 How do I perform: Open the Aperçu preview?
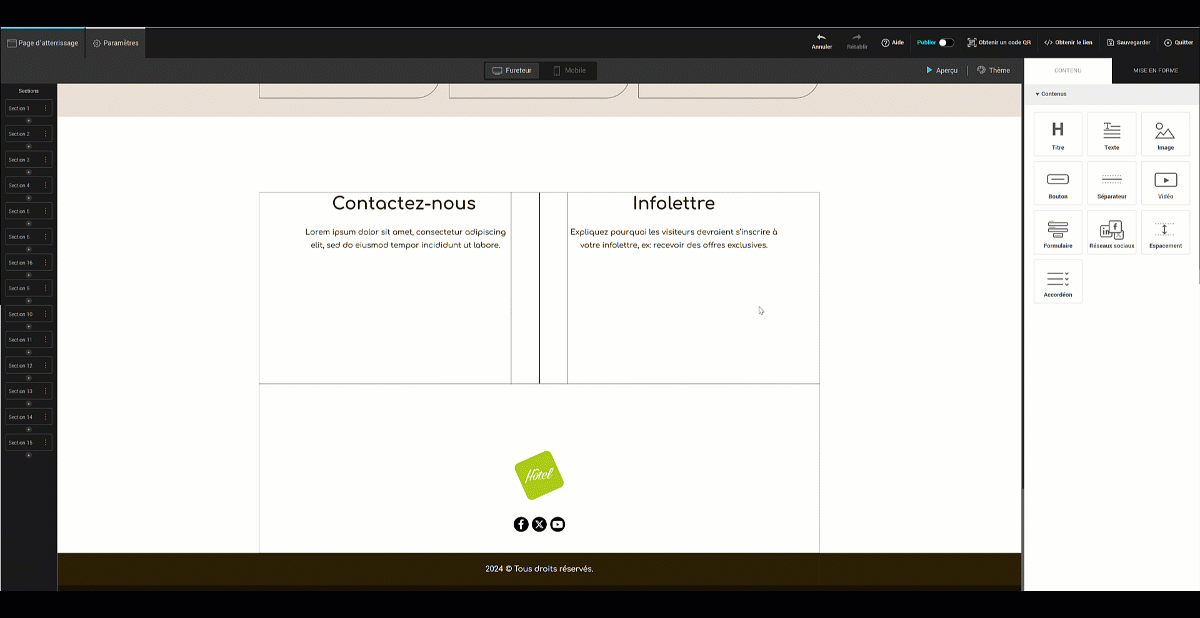click(942, 70)
